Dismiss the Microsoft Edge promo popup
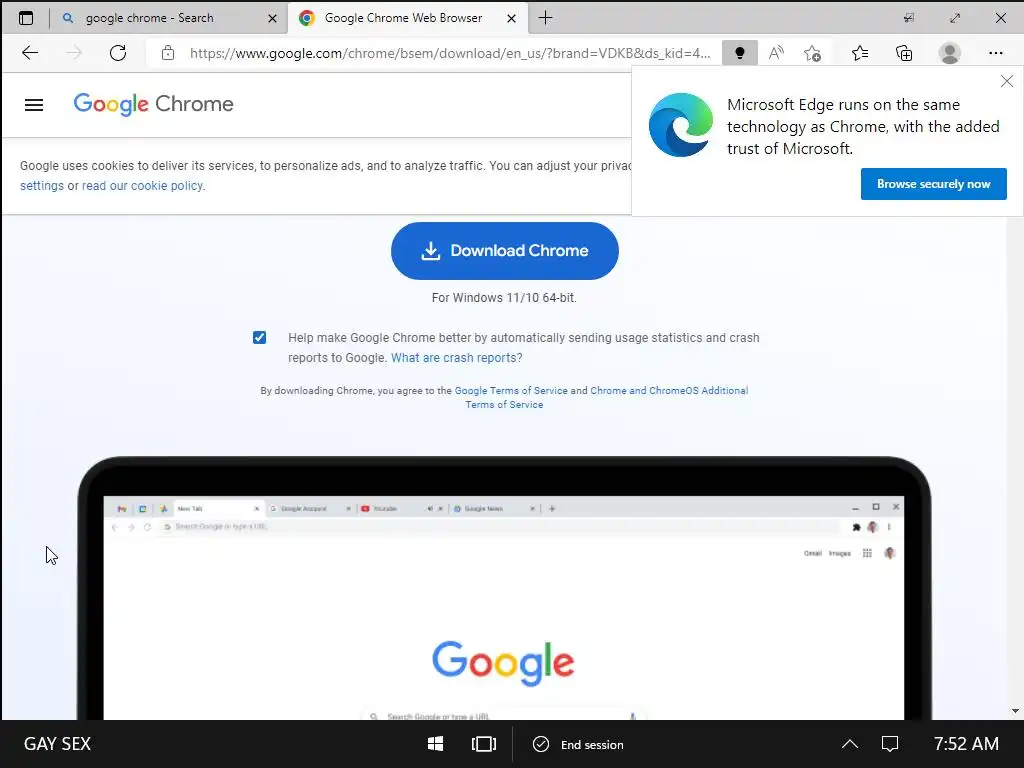The width and height of the screenshot is (1024, 768). [1006, 81]
